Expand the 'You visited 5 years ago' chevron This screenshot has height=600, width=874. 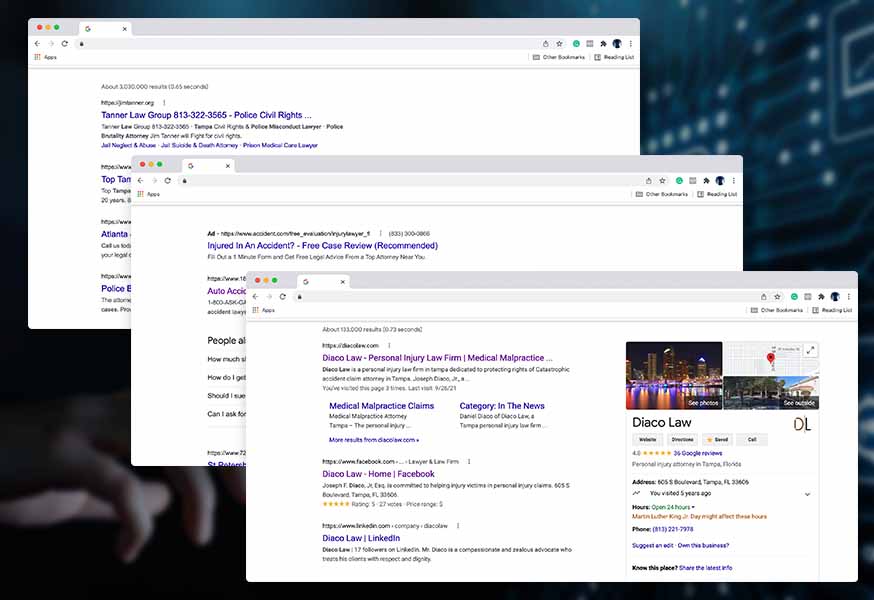click(807, 494)
